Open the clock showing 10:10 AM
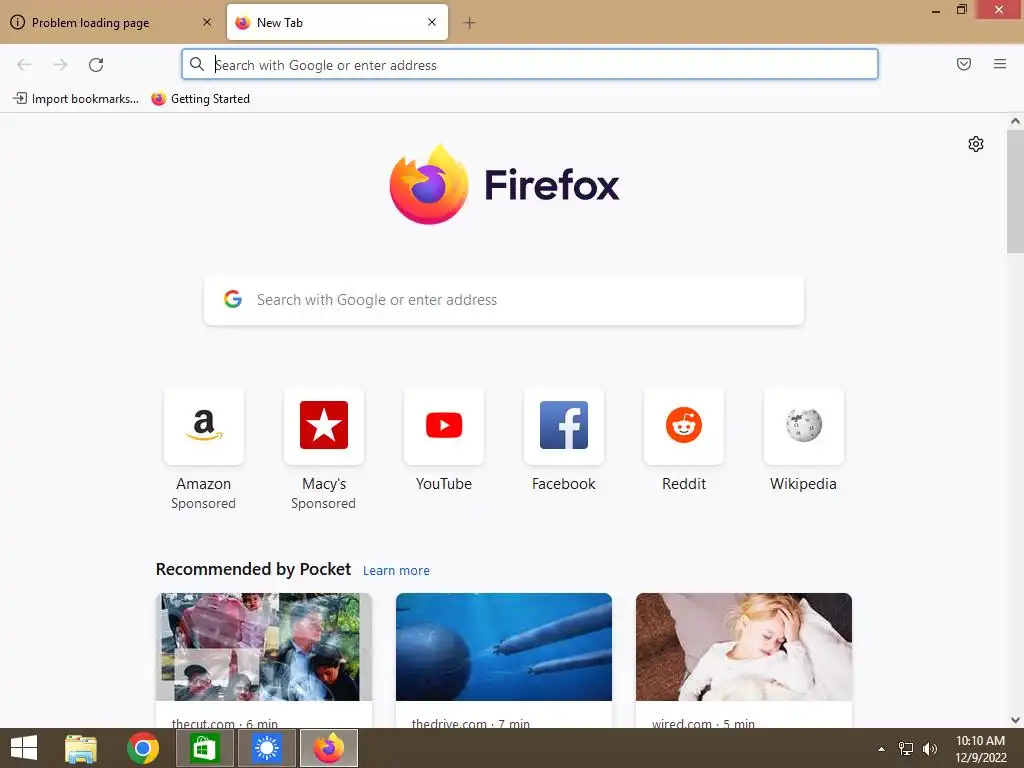The width and height of the screenshot is (1024, 768). [980, 749]
